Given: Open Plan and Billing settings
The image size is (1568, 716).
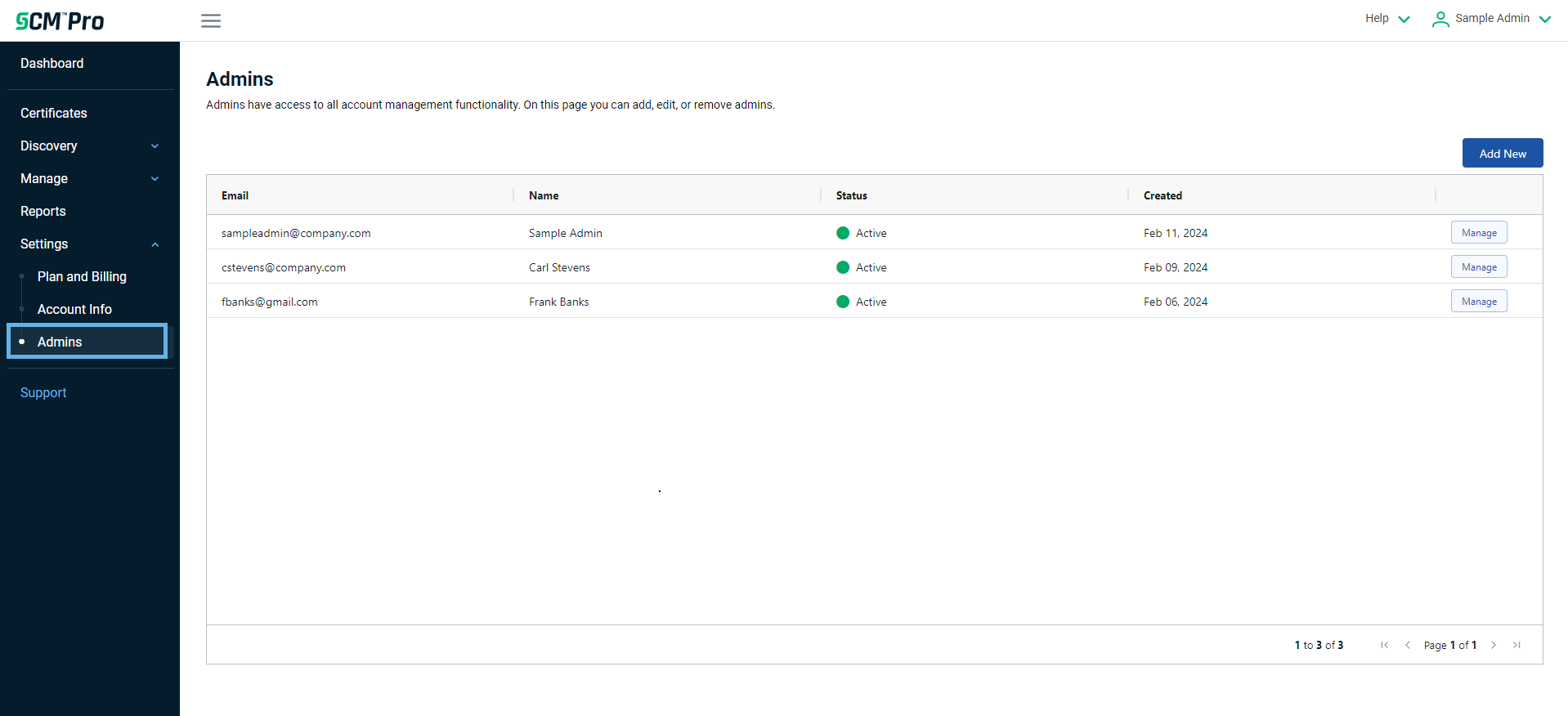Looking at the screenshot, I should tap(82, 276).
